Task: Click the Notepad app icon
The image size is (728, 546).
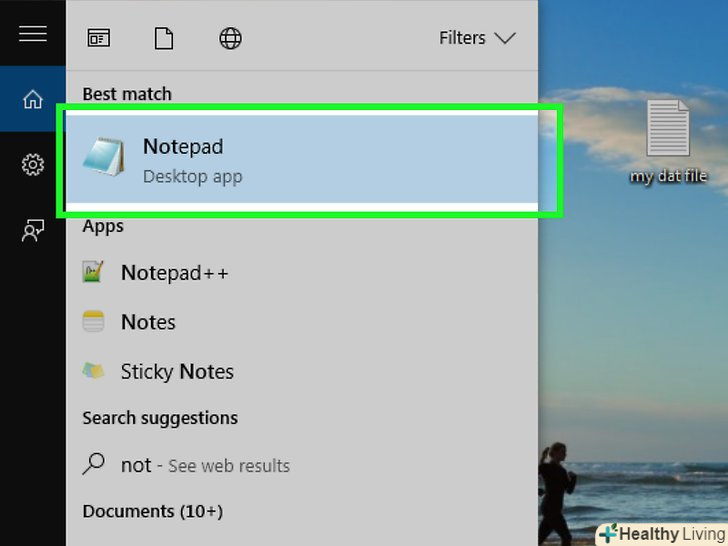Action: (x=104, y=156)
